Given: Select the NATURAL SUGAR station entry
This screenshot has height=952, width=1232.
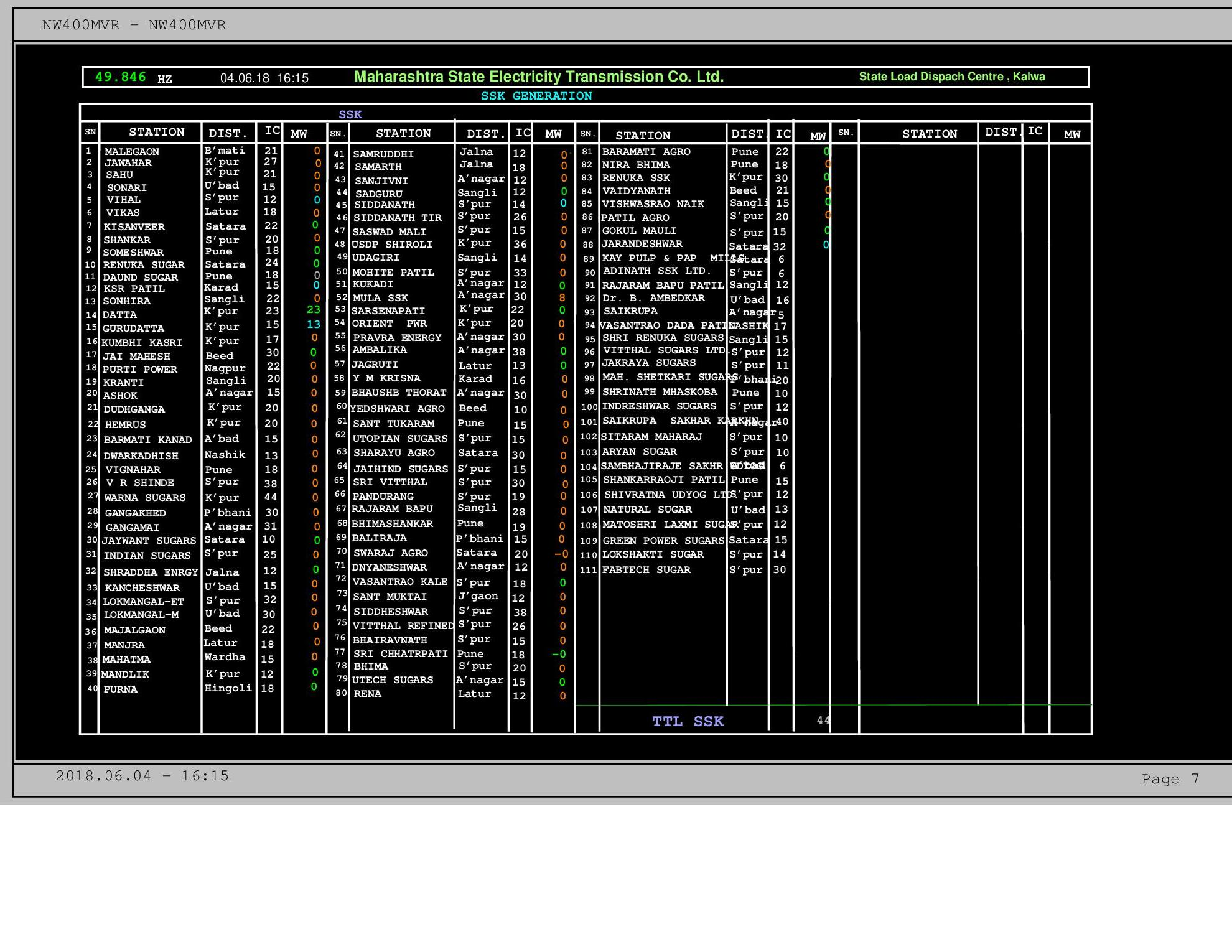Looking at the screenshot, I should (x=647, y=510).
